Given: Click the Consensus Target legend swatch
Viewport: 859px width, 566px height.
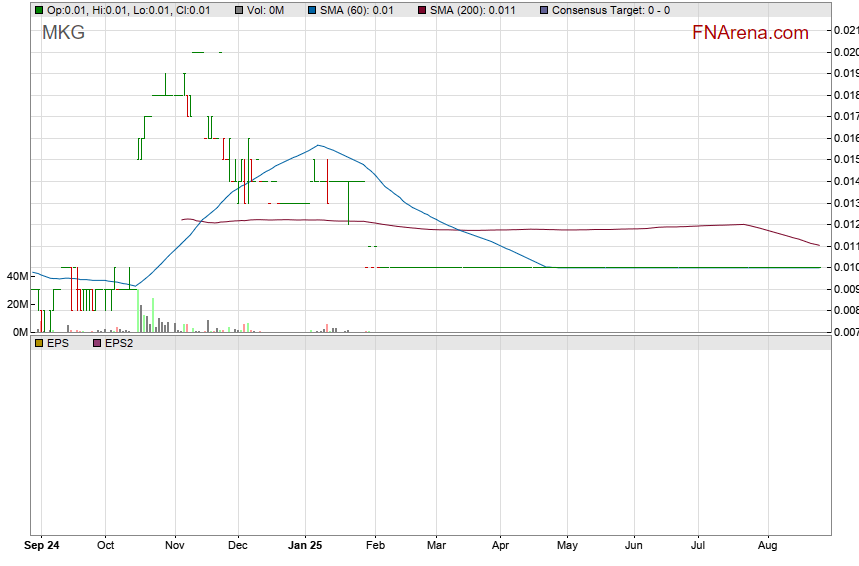Looking at the screenshot, I should [x=543, y=10].
